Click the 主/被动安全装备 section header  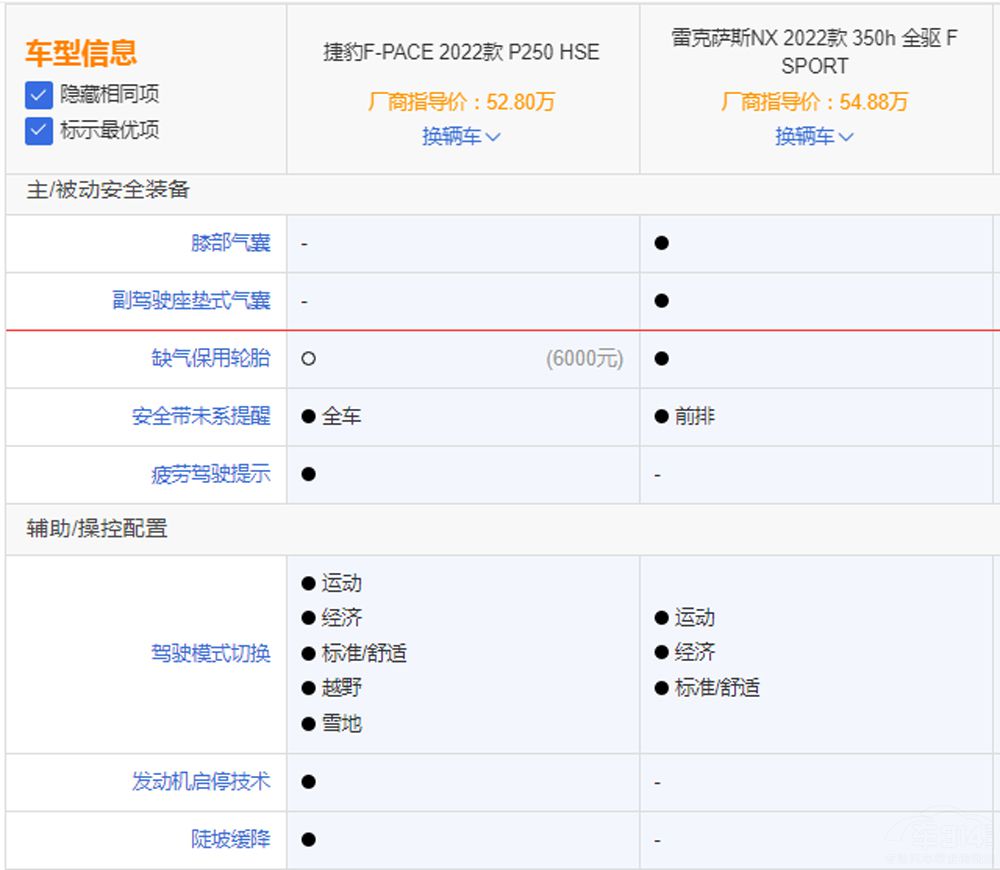click(x=108, y=190)
